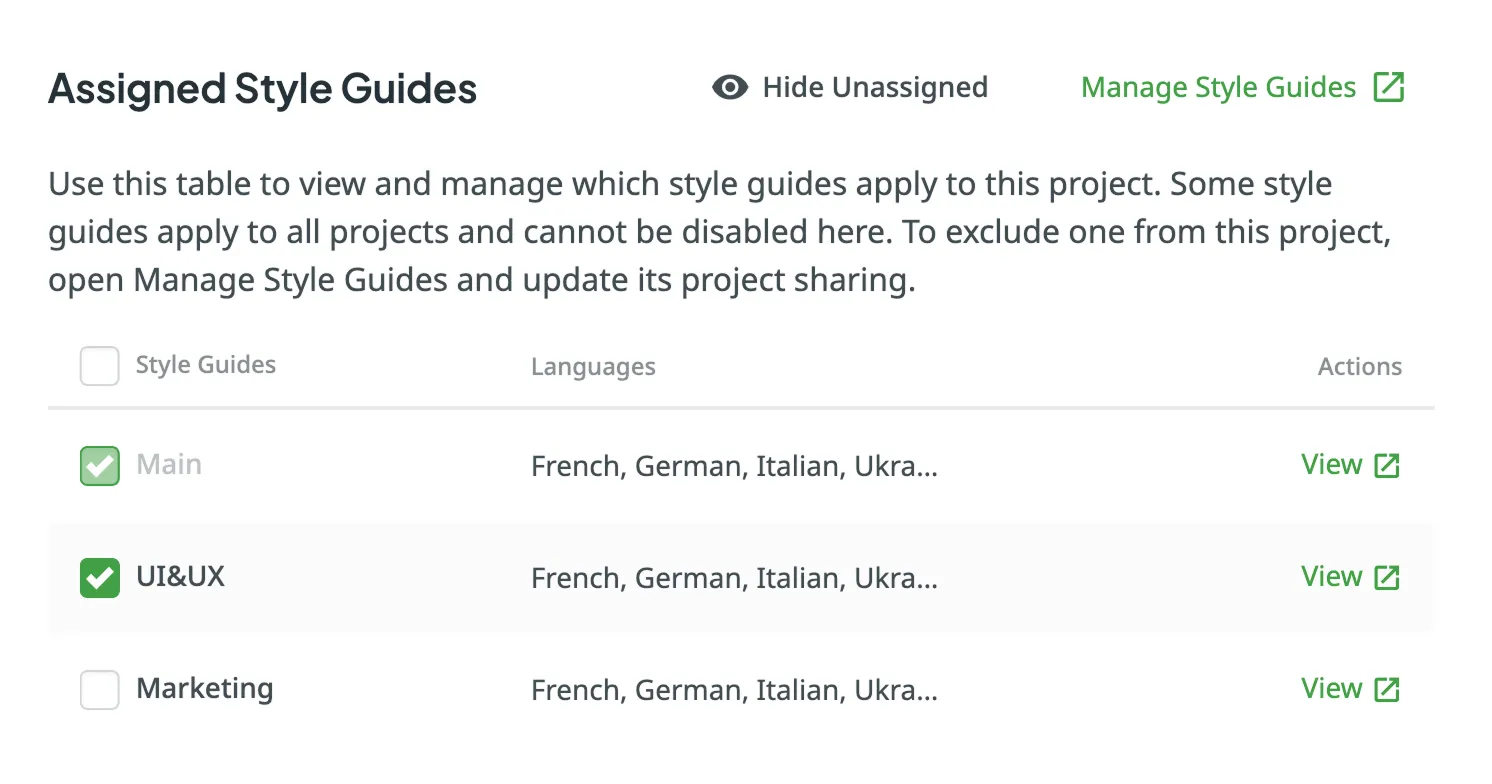The image size is (1492, 784).
Task: Click the external-link icon on the Marketing row
Action: tap(1386, 689)
